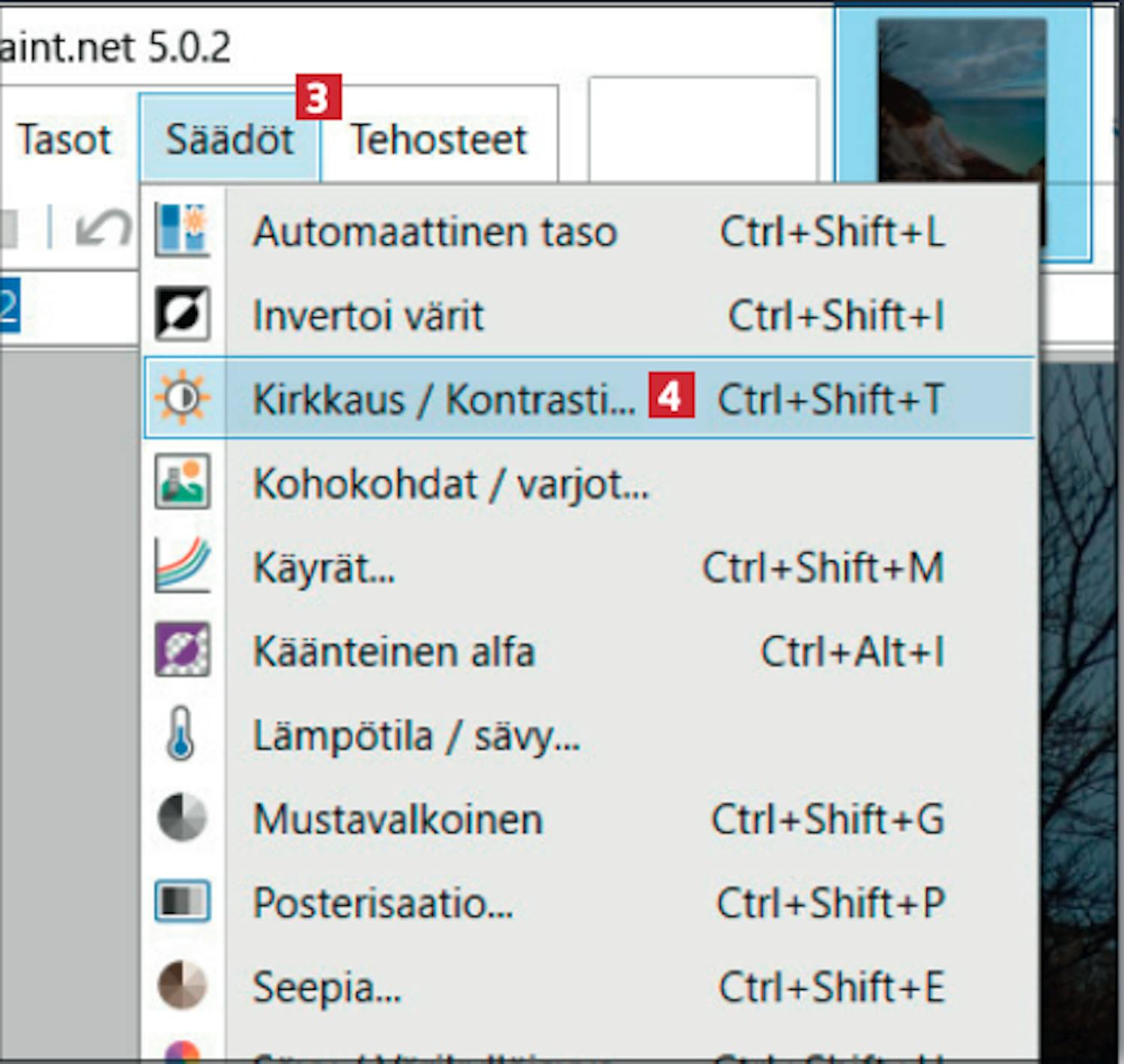Click the Seepia icon
The image size is (1124, 1064).
coord(182,985)
